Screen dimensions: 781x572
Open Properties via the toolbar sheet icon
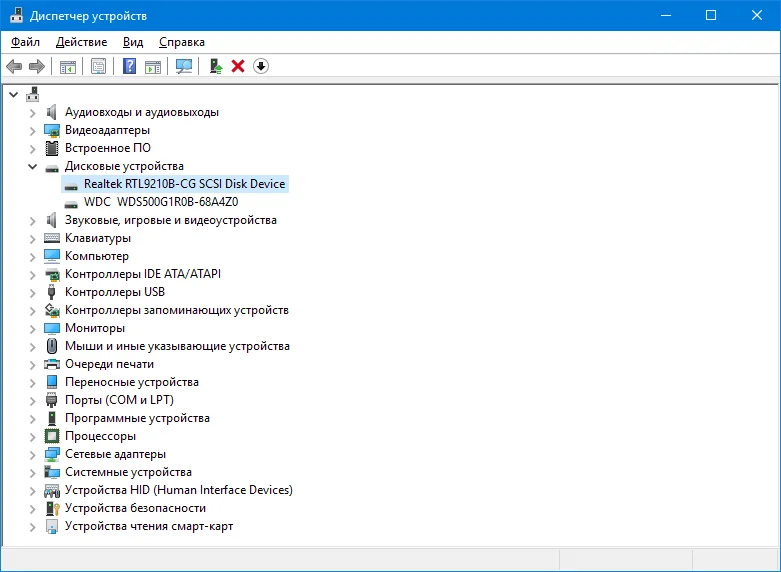(98, 66)
